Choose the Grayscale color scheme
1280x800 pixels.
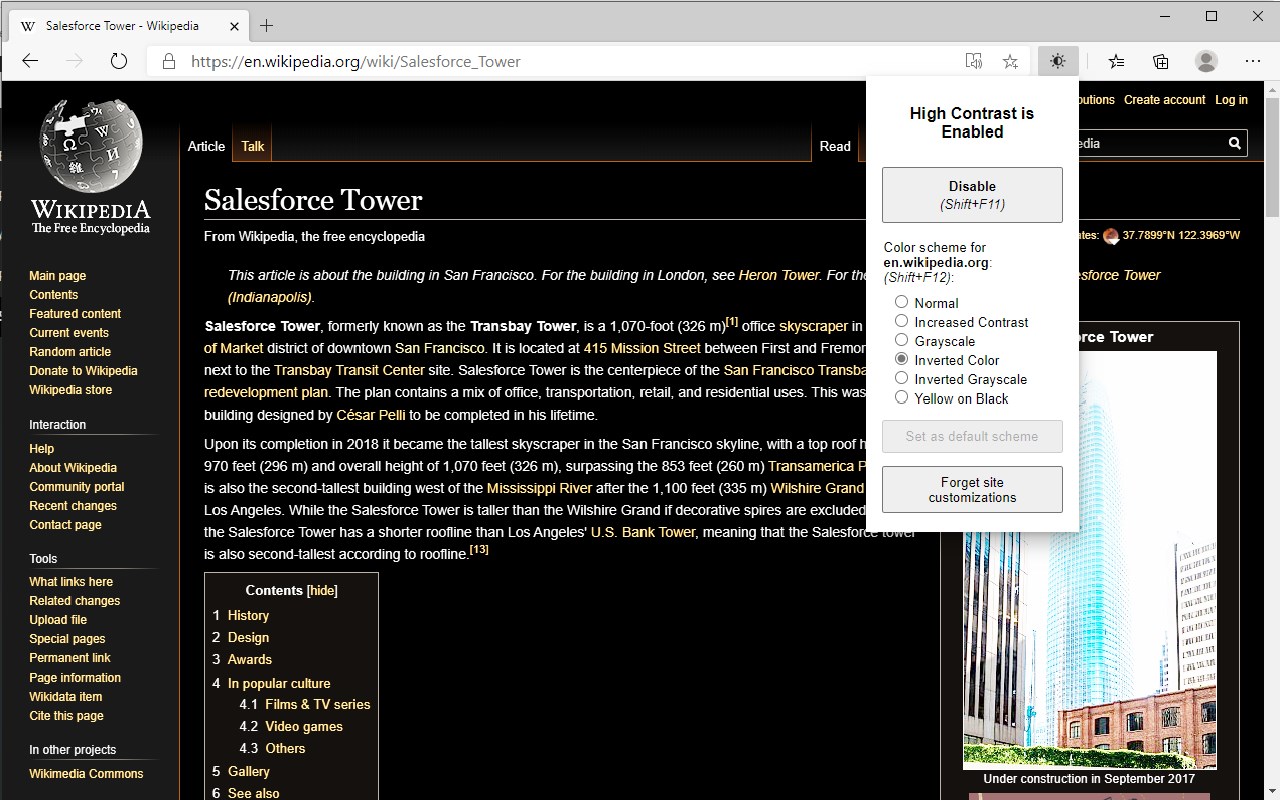click(x=901, y=340)
